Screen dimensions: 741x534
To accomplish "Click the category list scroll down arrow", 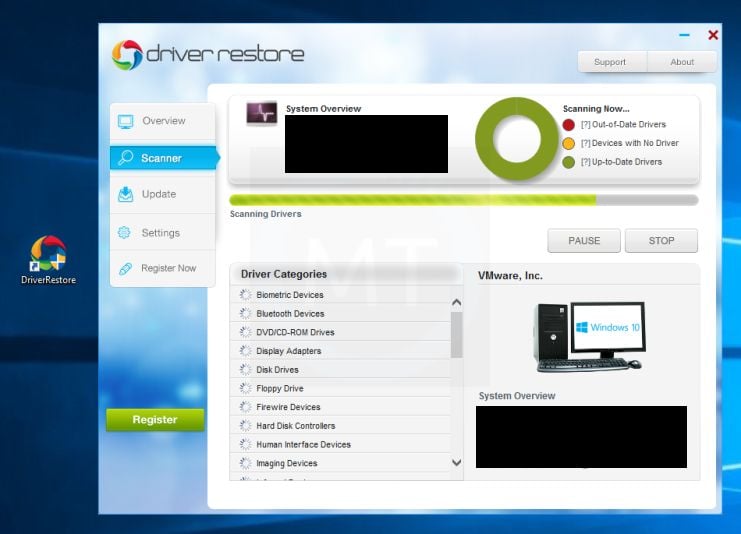I will pyautogui.click(x=457, y=462).
